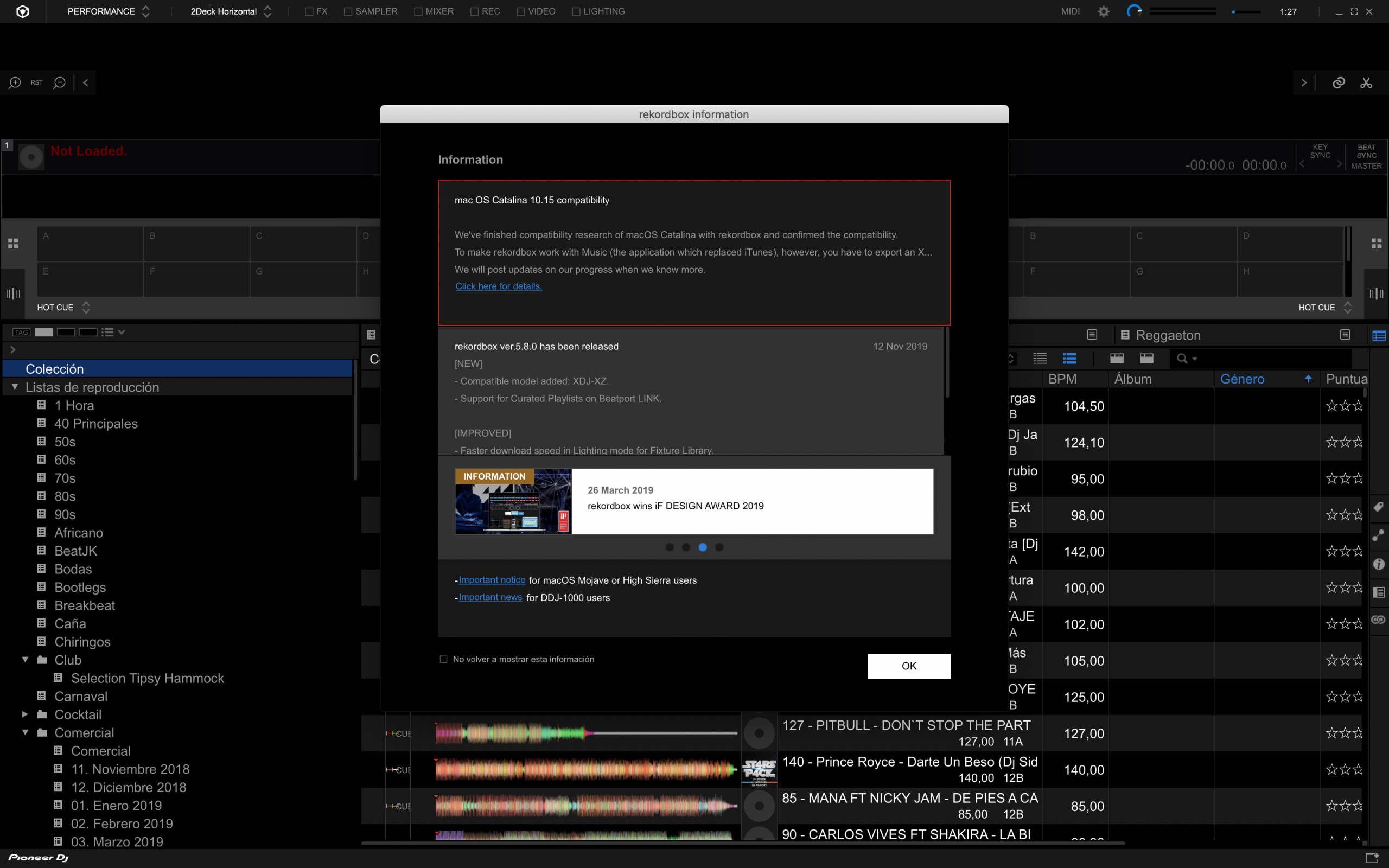
Task: Click OK in the information dialog
Action: tap(909, 666)
